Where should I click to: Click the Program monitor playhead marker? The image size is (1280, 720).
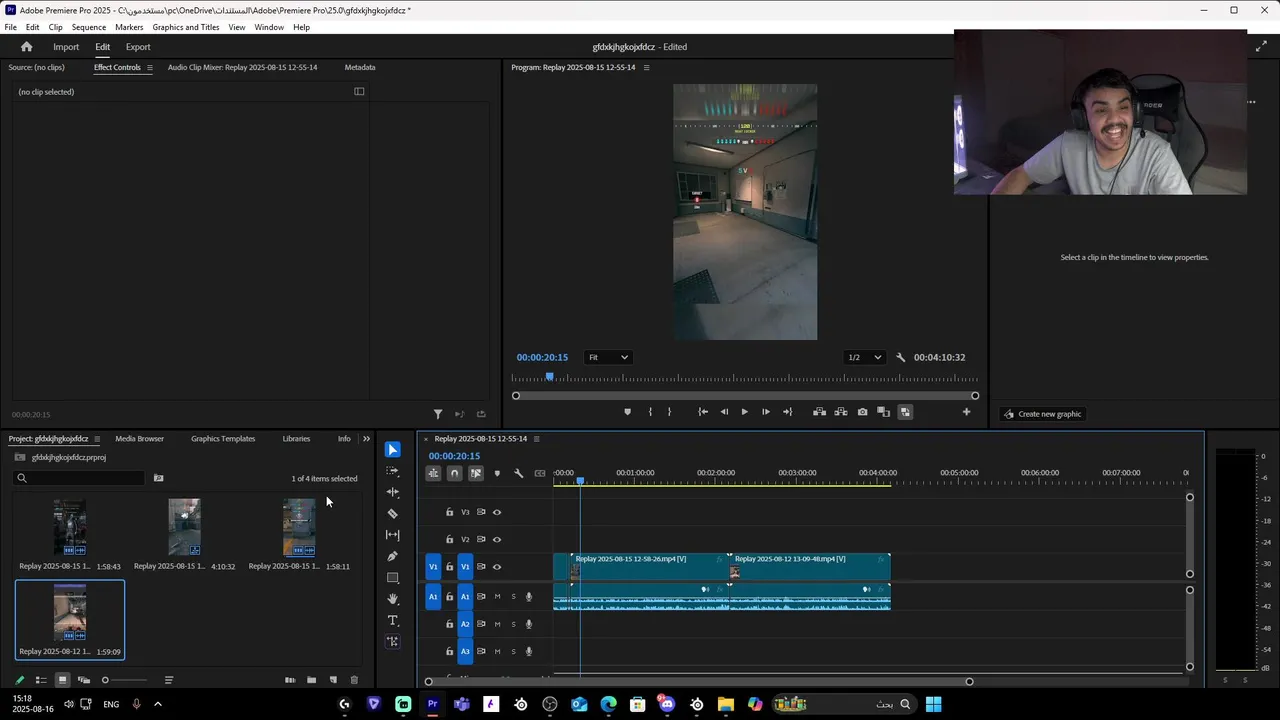tap(549, 377)
